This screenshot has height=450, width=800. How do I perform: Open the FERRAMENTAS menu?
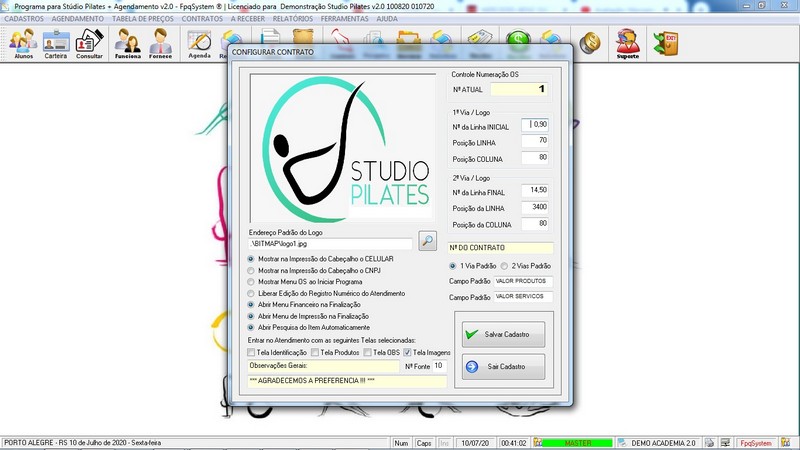tap(344, 19)
